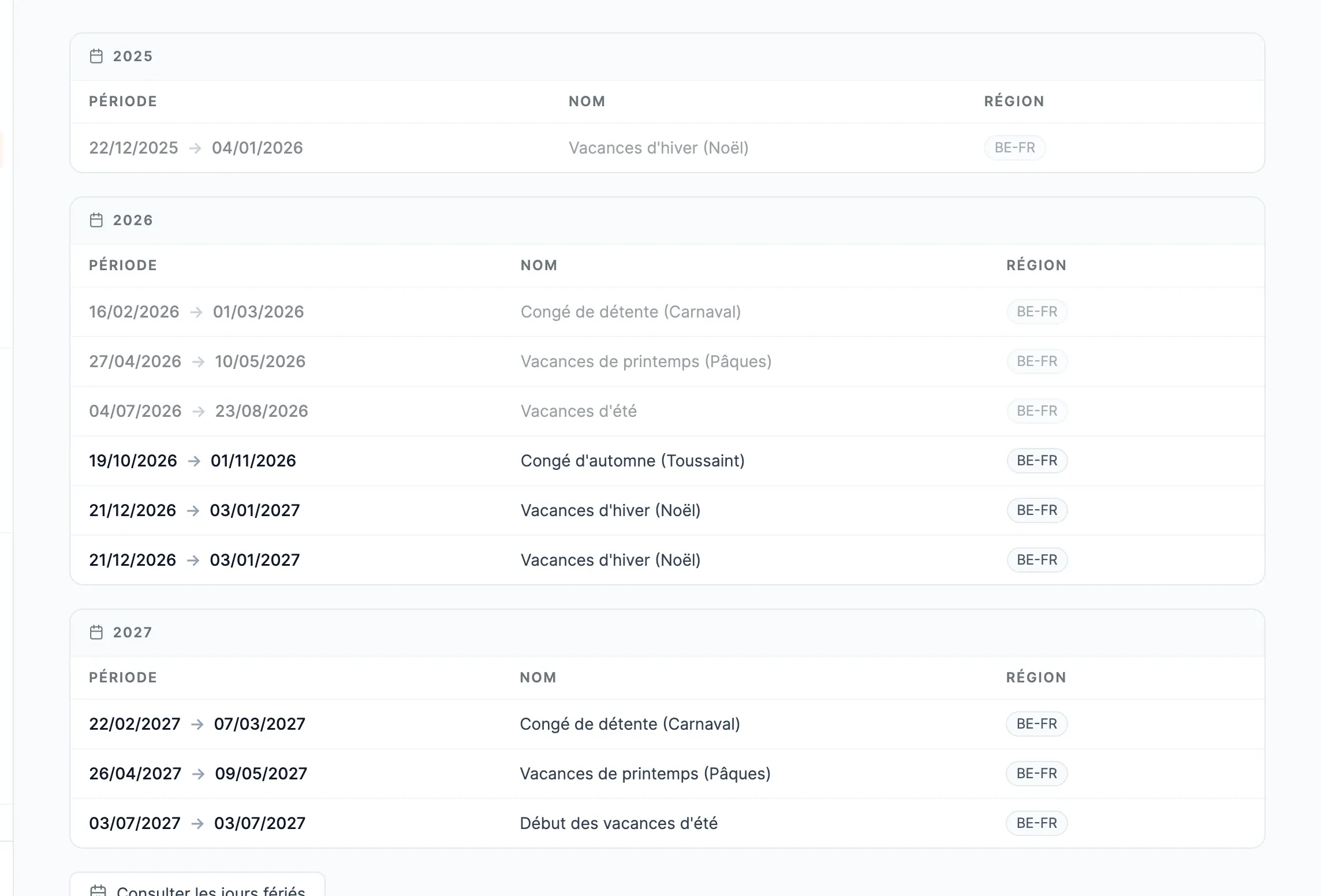Select the 2025 section heading
Image resolution: width=1321 pixels, height=896 pixels.
coord(133,56)
